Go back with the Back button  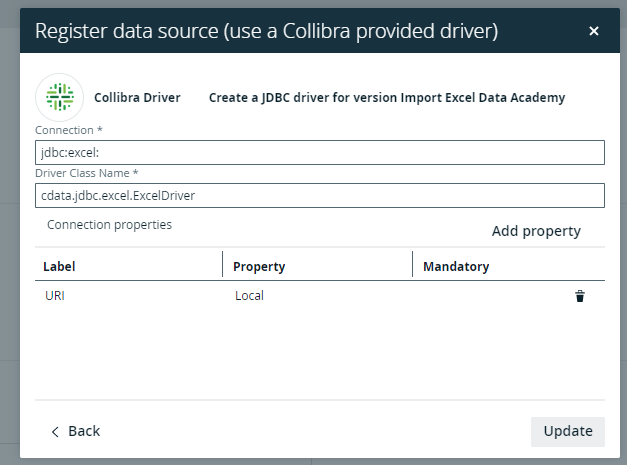[76, 431]
